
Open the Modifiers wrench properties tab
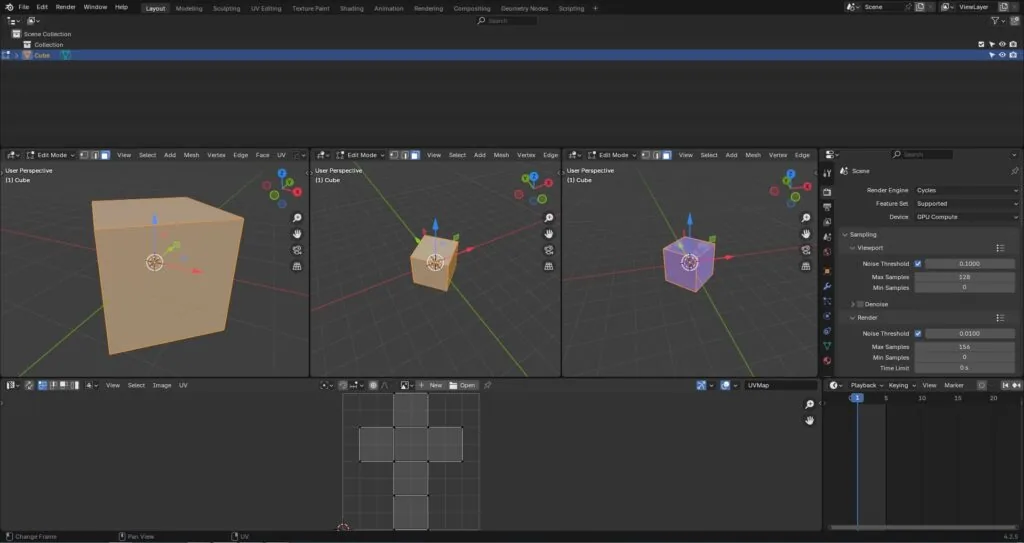coord(827,286)
